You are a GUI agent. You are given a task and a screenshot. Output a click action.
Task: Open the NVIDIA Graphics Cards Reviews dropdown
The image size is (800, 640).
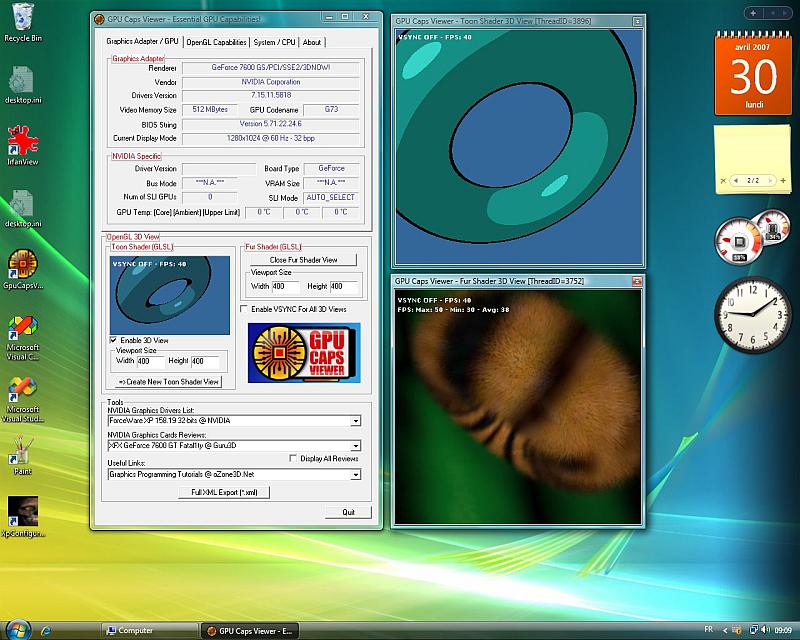356,446
